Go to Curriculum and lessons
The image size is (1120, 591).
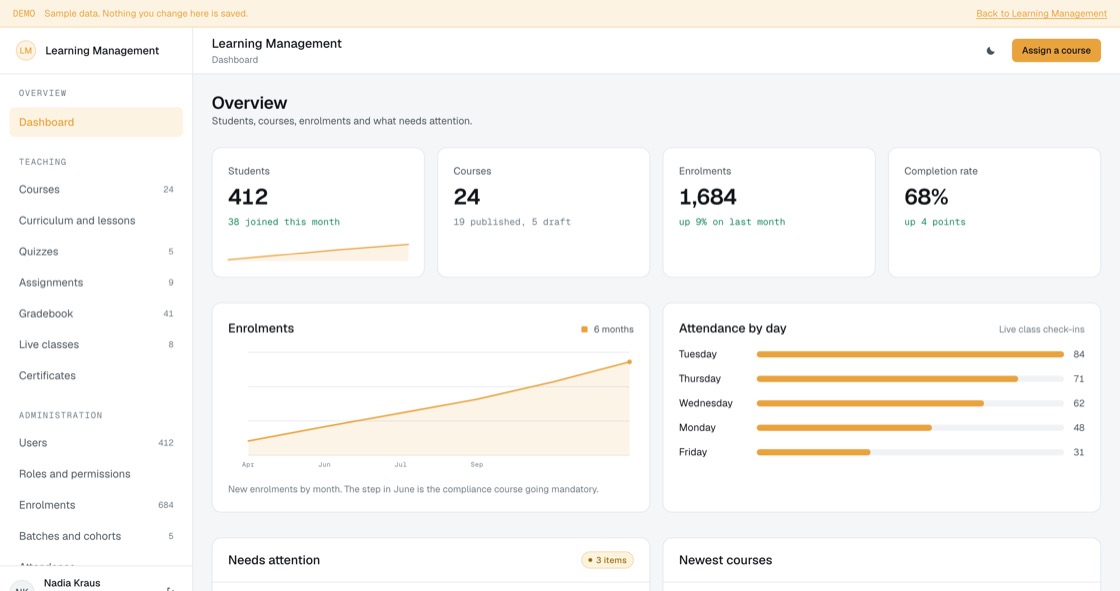coord(96,221)
